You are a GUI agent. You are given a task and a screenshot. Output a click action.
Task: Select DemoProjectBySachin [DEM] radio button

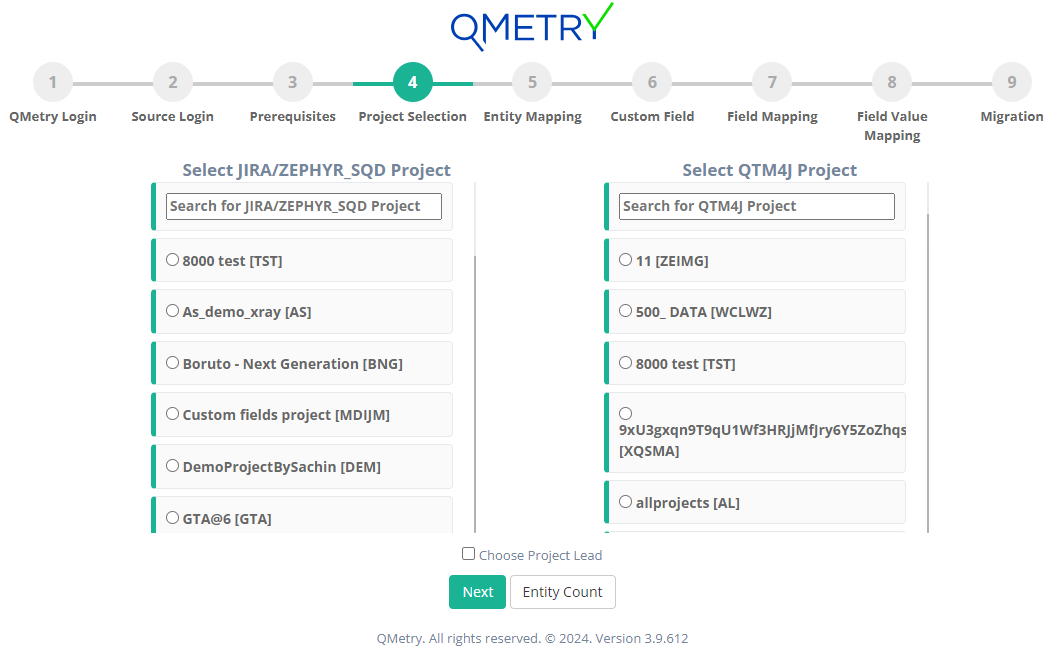[173, 465]
